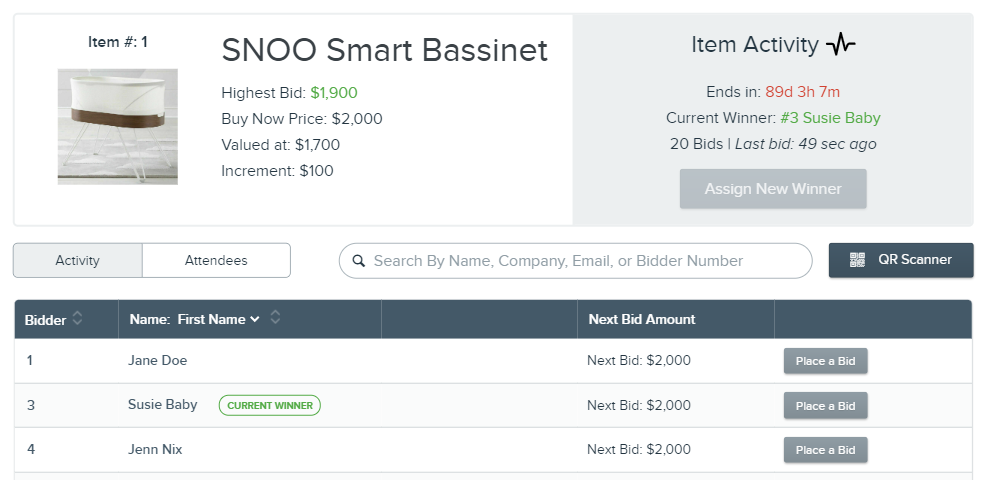
Task: Click the search magnifier icon
Action: (x=358, y=260)
